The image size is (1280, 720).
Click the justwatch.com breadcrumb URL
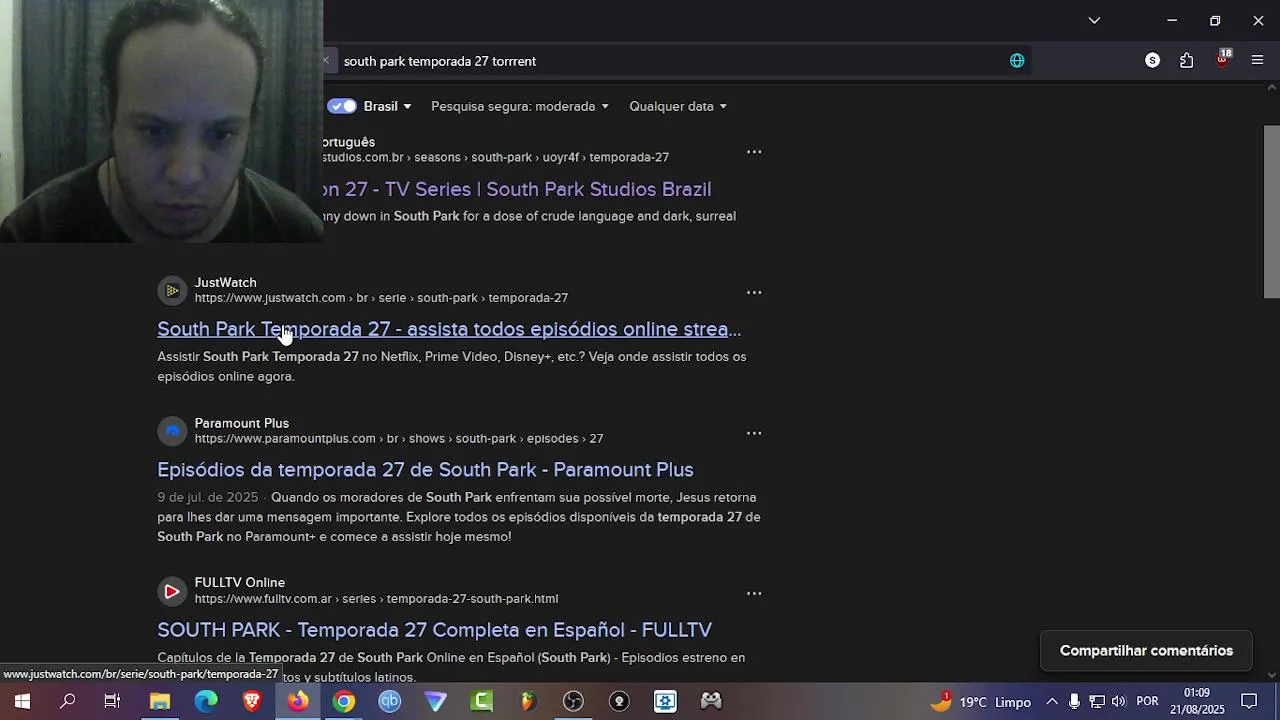pos(381,298)
